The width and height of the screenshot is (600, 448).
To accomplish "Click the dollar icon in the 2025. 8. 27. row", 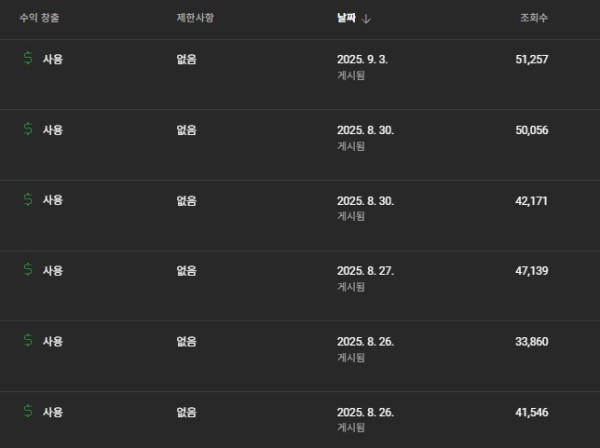I will 28,270.
